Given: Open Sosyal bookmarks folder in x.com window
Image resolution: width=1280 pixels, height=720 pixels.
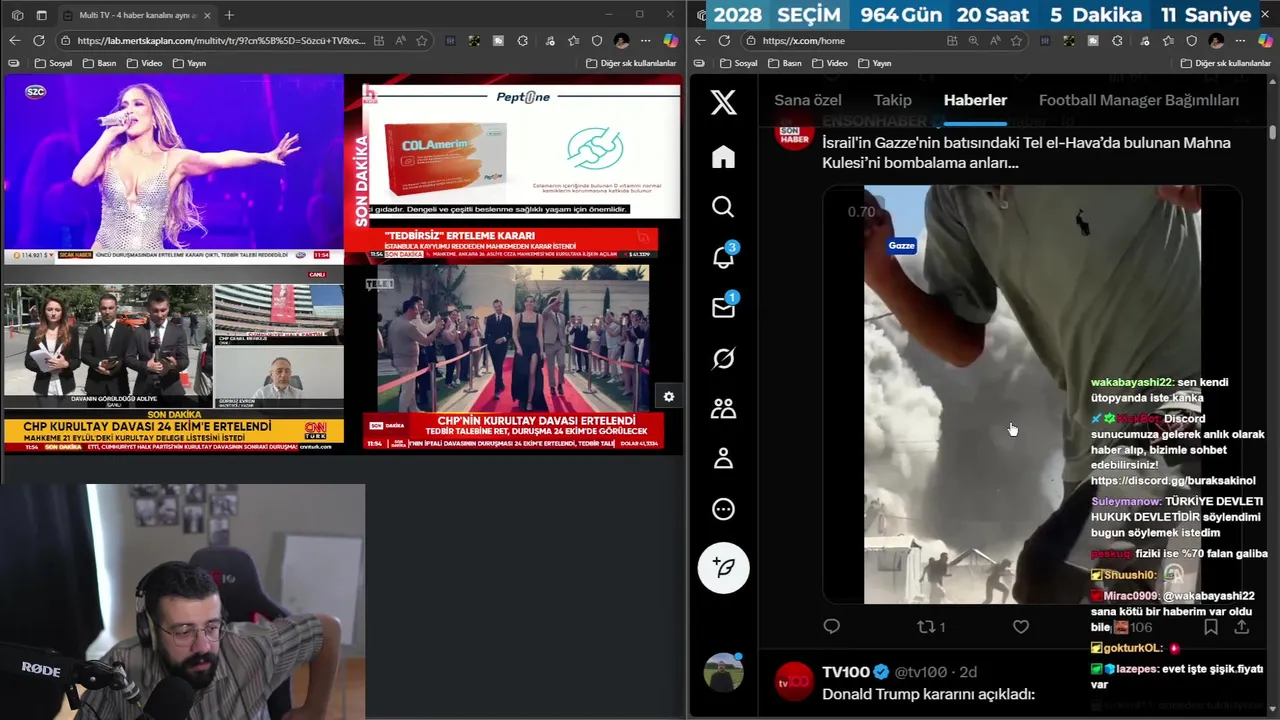Looking at the screenshot, I should [x=738, y=63].
